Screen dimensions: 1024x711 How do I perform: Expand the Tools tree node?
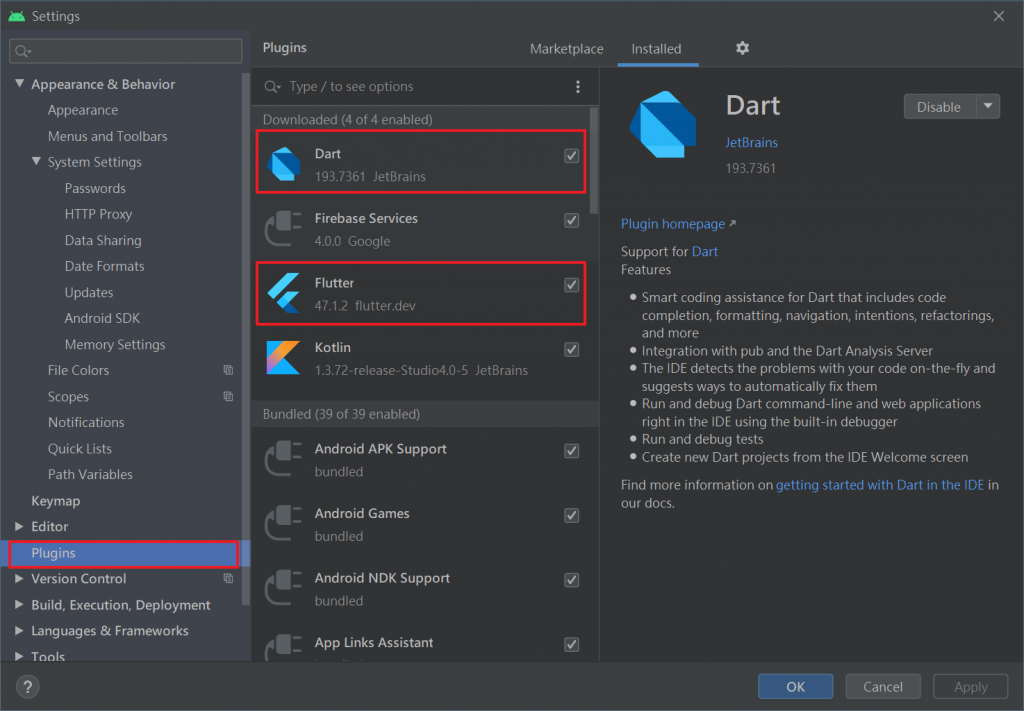20,656
